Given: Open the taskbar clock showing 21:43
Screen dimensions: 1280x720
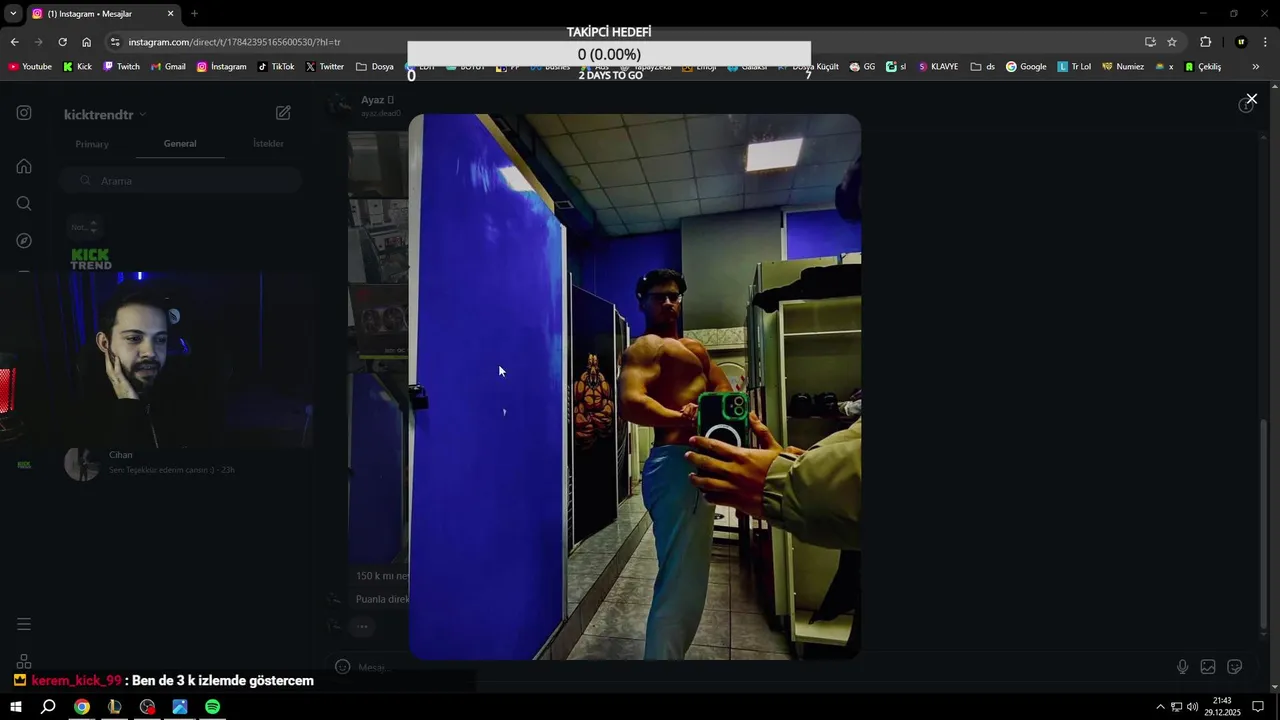Looking at the screenshot, I should tap(1222, 707).
